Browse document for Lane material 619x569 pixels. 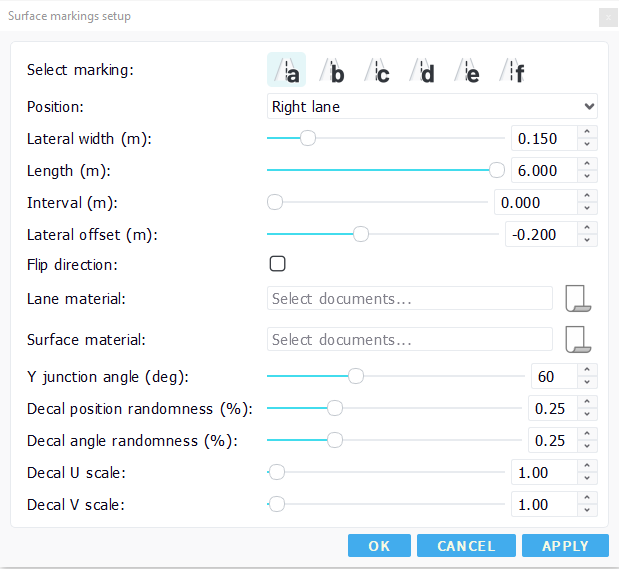(579, 299)
